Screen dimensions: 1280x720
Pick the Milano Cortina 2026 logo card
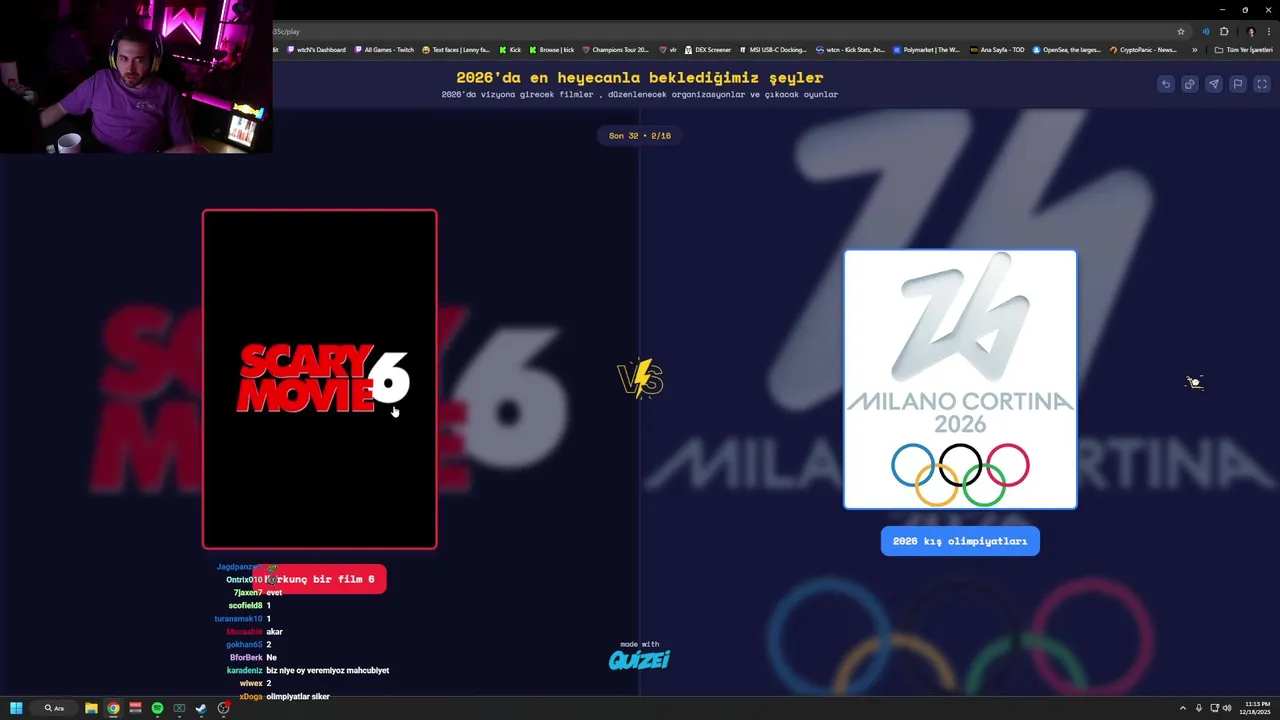coord(960,379)
